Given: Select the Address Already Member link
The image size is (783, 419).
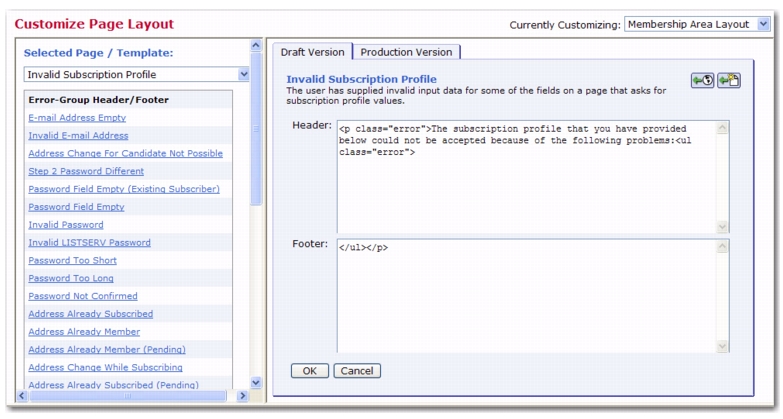Looking at the screenshot, I should tap(84, 332).
